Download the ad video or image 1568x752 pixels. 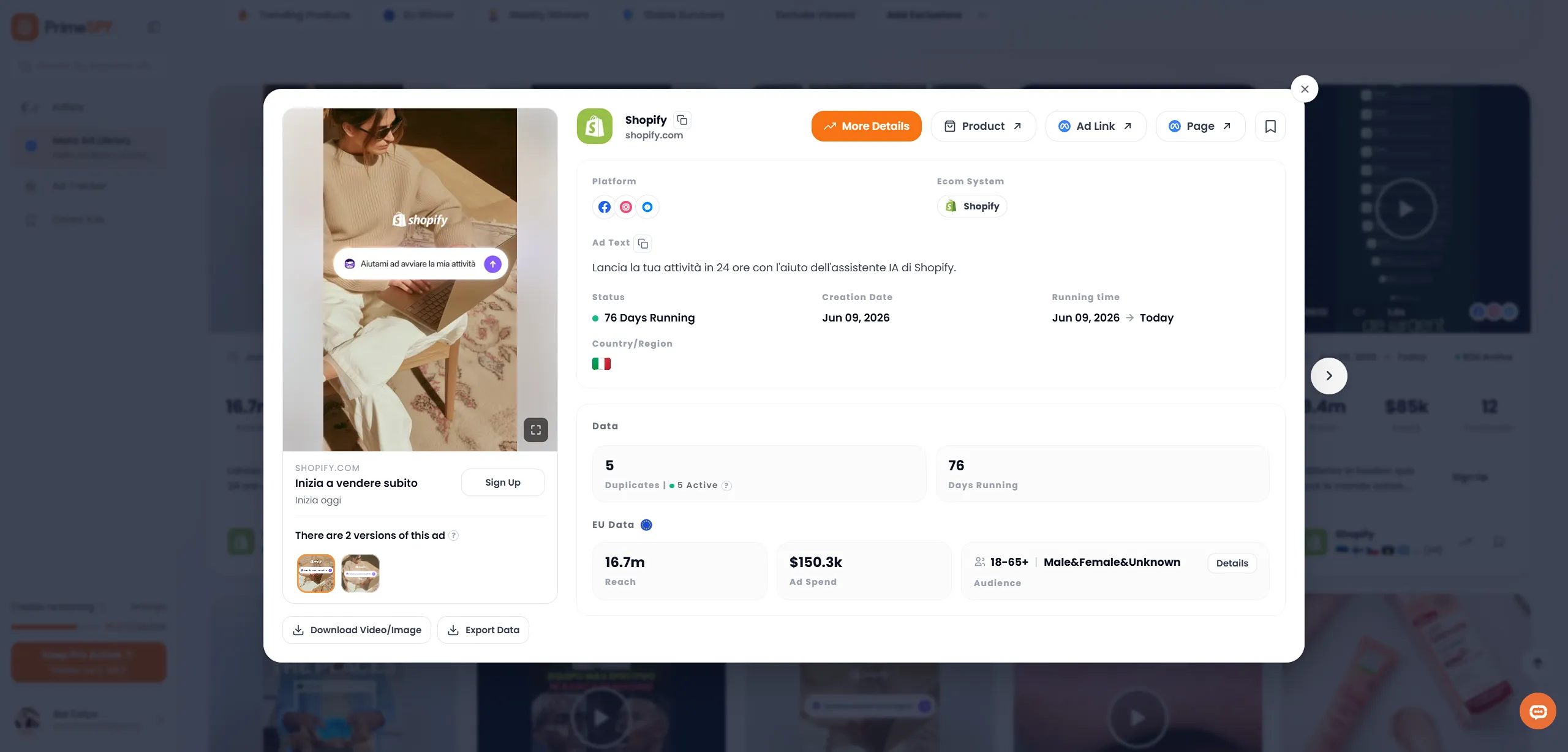pyautogui.click(x=356, y=630)
